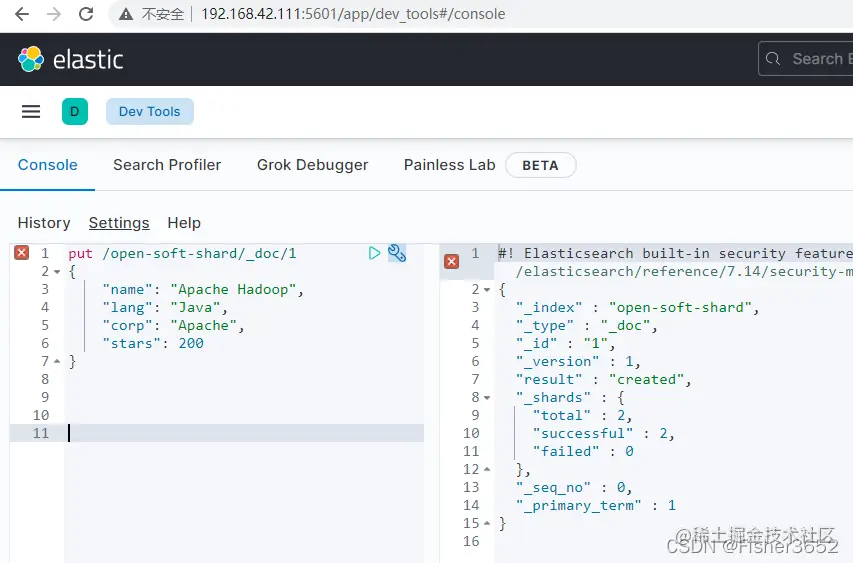Click the "failed" : 0 line
Image resolution: width=853 pixels, height=563 pixels.
pyautogui.click(x=583, y=451)
